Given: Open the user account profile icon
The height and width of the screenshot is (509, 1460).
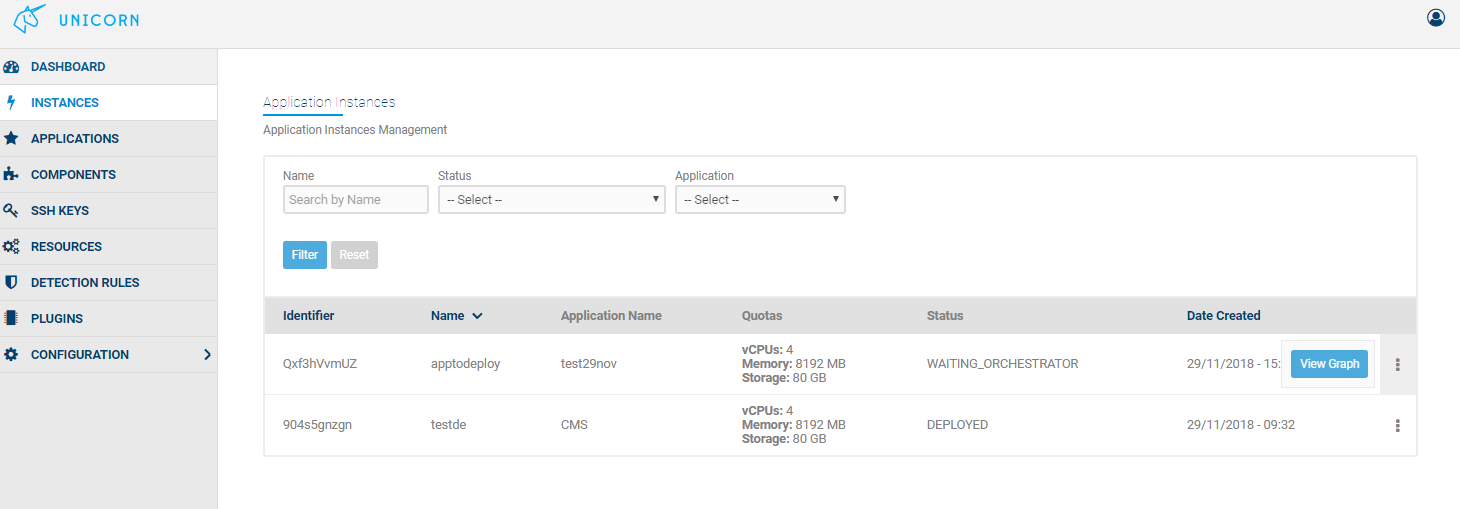Looking at the screenshot, I should (1436, 17).
